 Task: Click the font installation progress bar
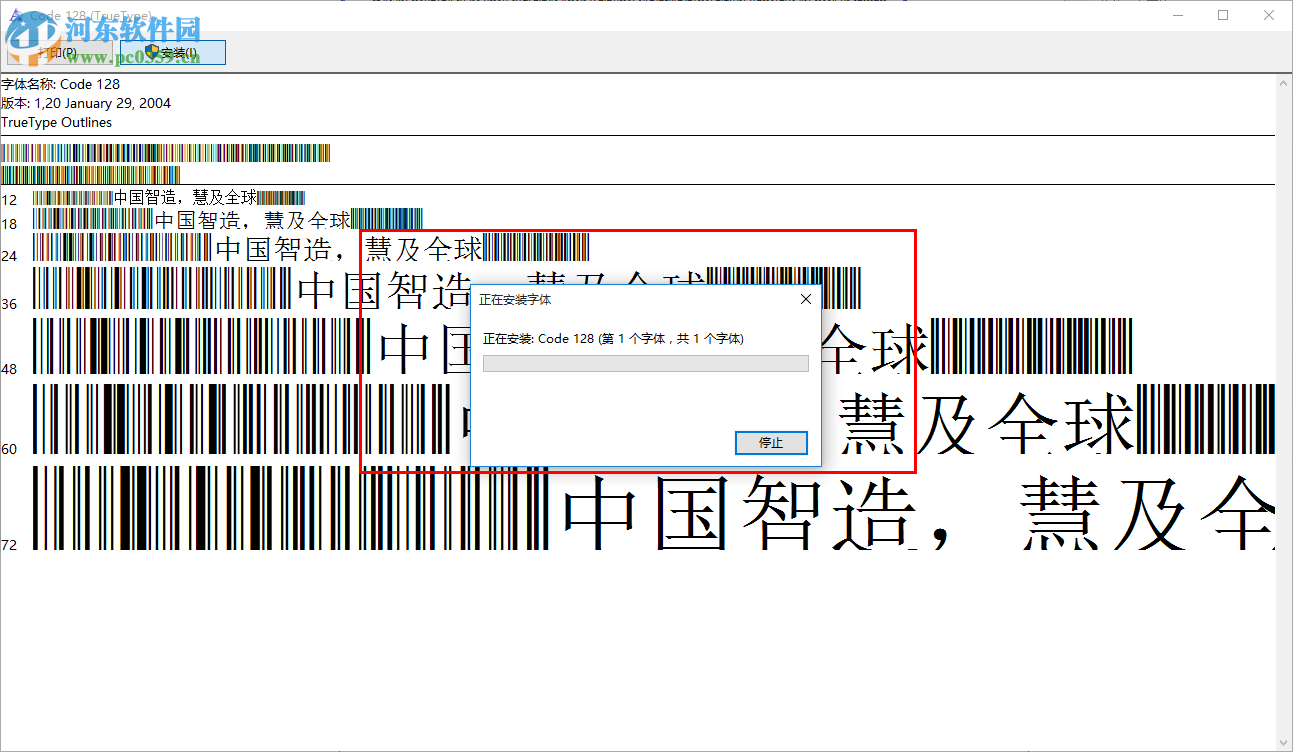645,363
